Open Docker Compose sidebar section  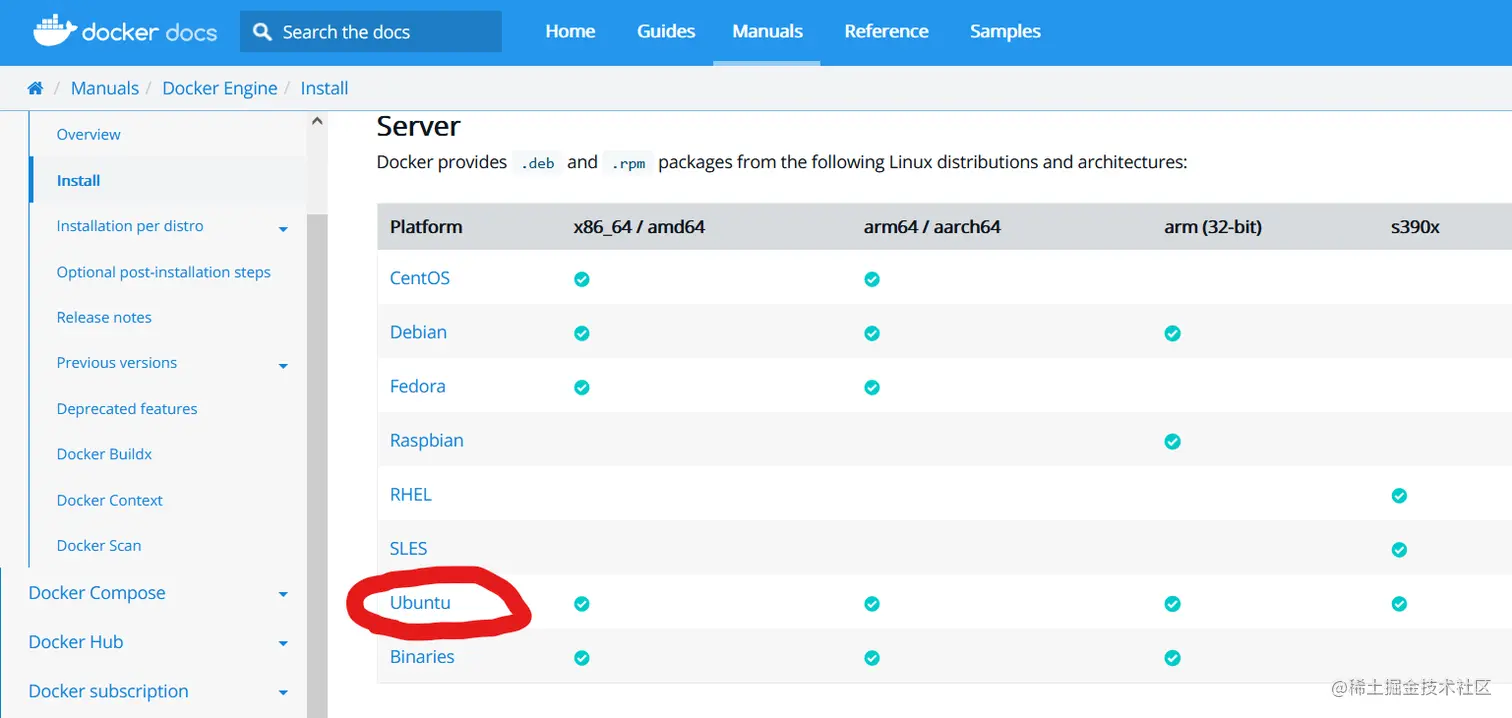pos(97,593)
